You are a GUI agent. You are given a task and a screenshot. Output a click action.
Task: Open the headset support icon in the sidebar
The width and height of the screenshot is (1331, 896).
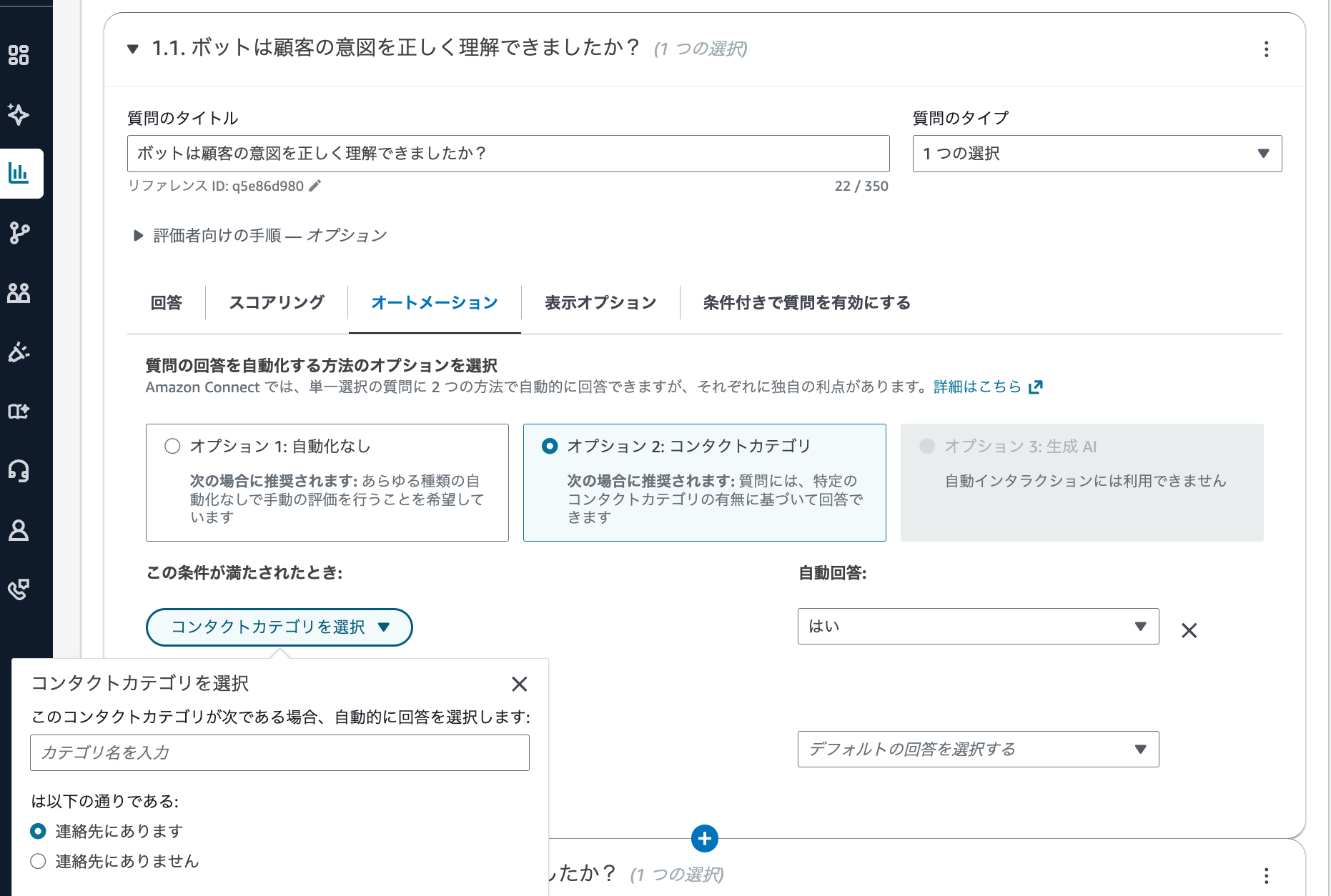click(x=20, y=472)
